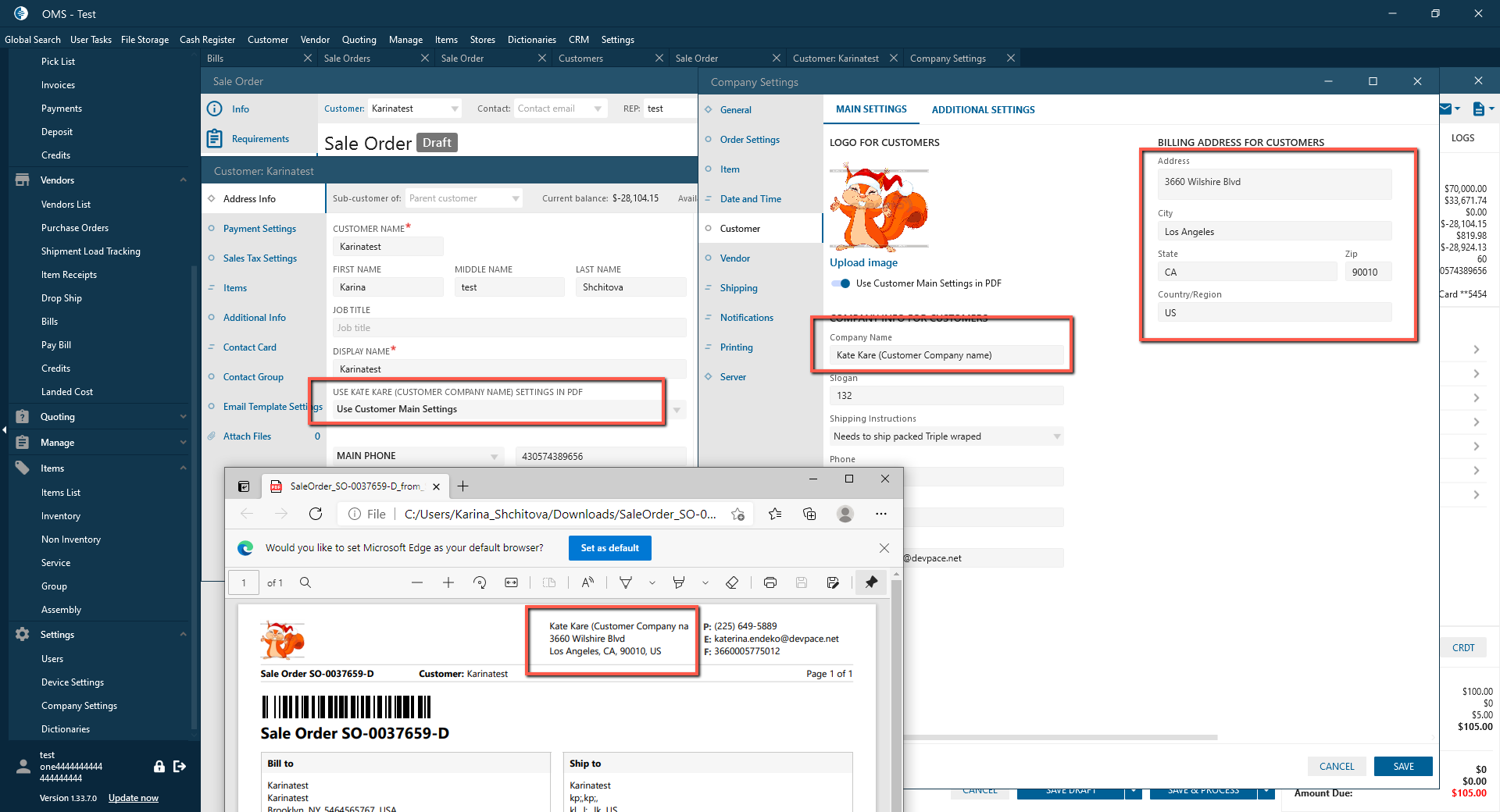Pin the PDF toolbar

(x=871, y=582)
